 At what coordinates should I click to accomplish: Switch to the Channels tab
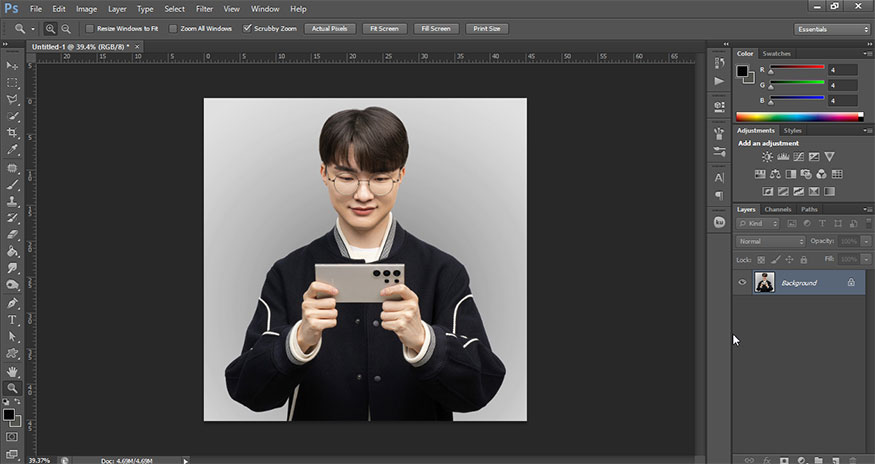point(777,209)
